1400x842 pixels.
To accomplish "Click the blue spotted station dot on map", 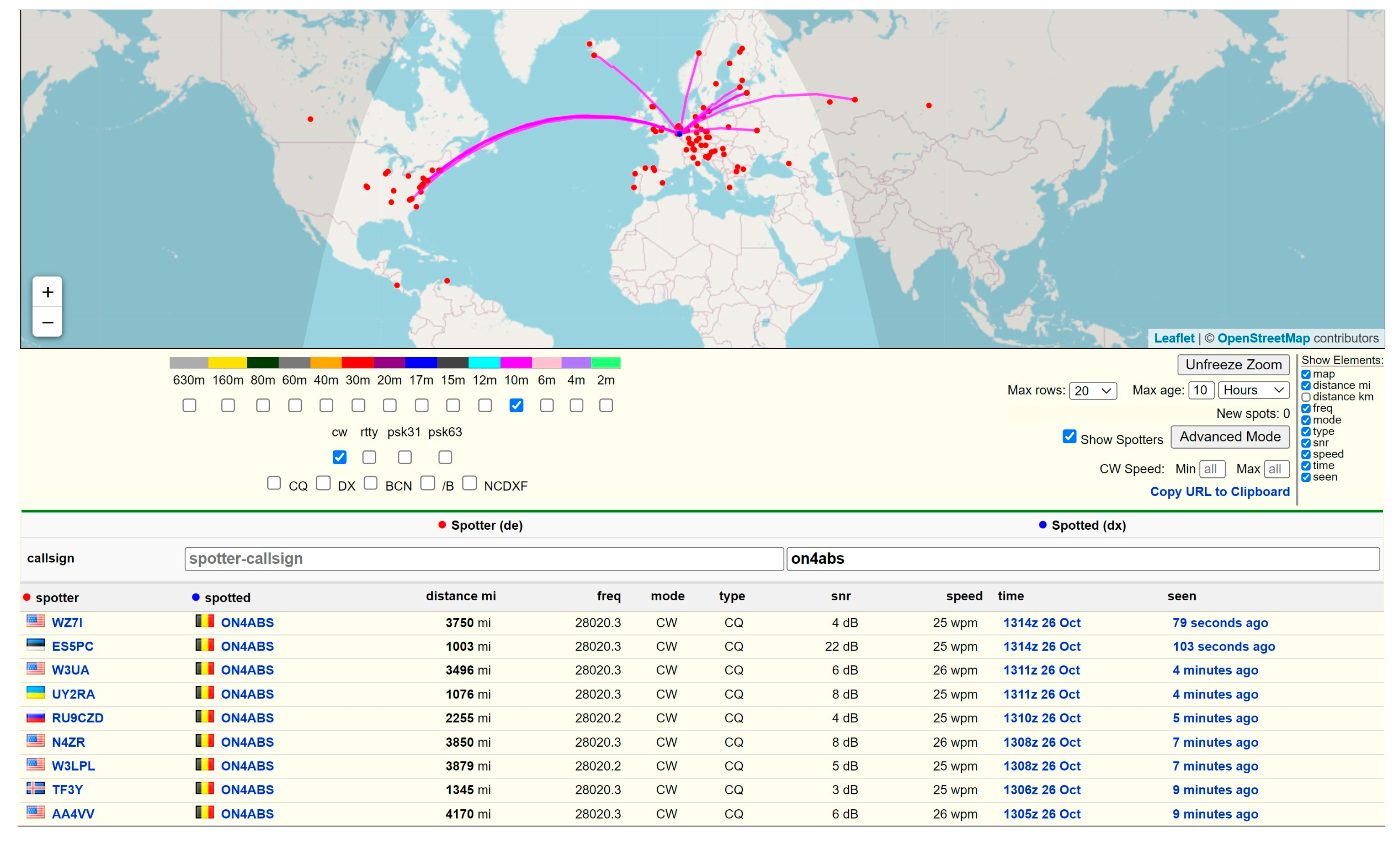I will click(679, 134).
